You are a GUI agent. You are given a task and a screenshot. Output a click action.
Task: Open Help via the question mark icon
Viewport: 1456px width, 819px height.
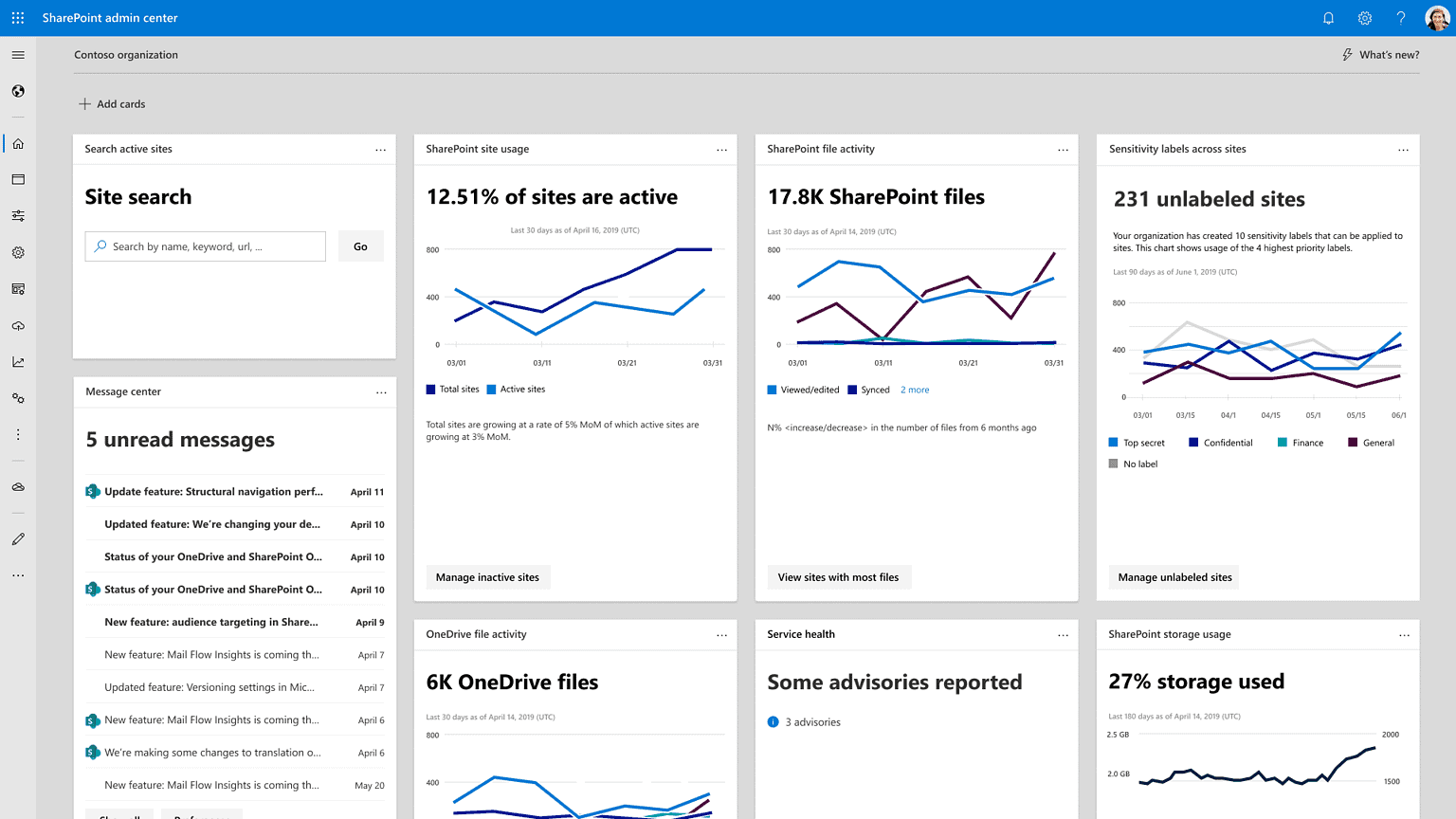tap(1400, 17)
